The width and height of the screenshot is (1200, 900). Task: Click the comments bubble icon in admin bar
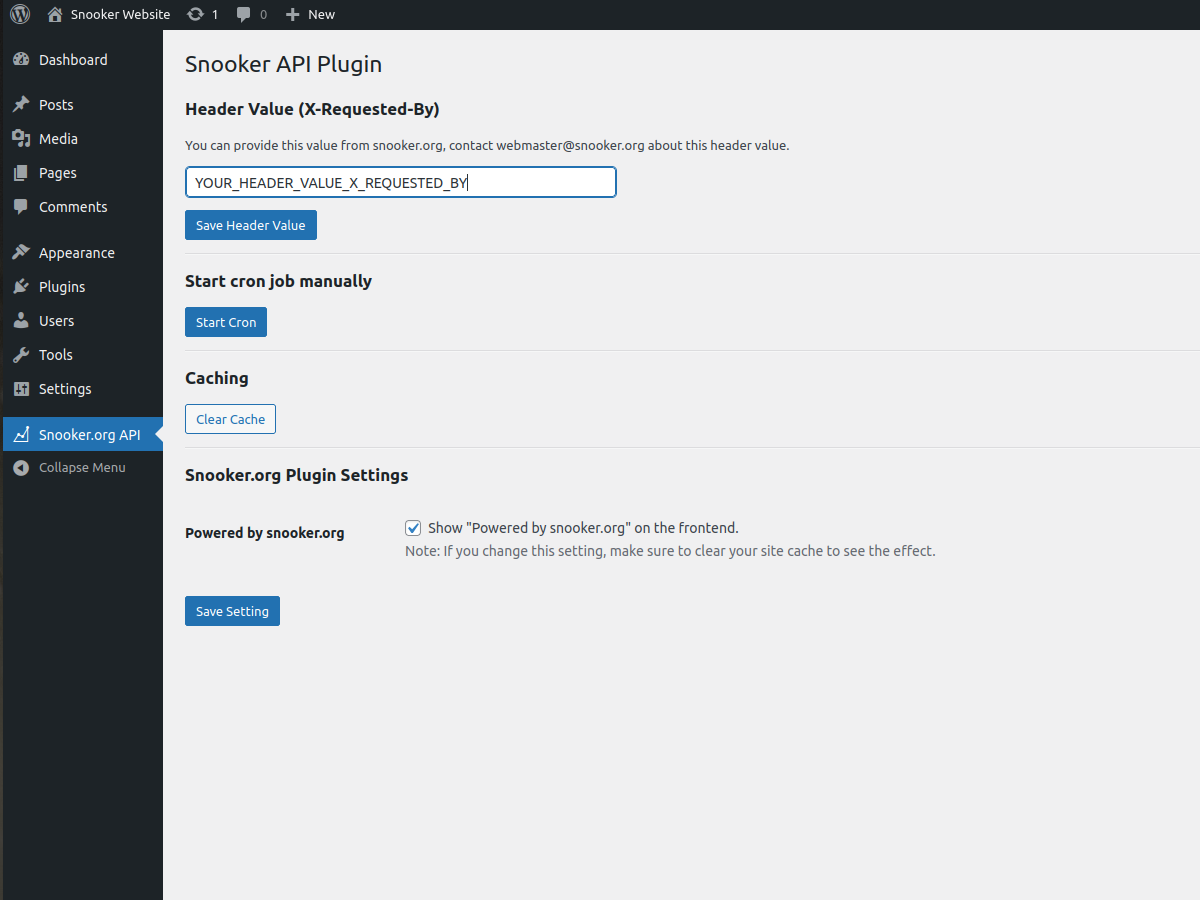pyautogui.click(x=244, y=15)
